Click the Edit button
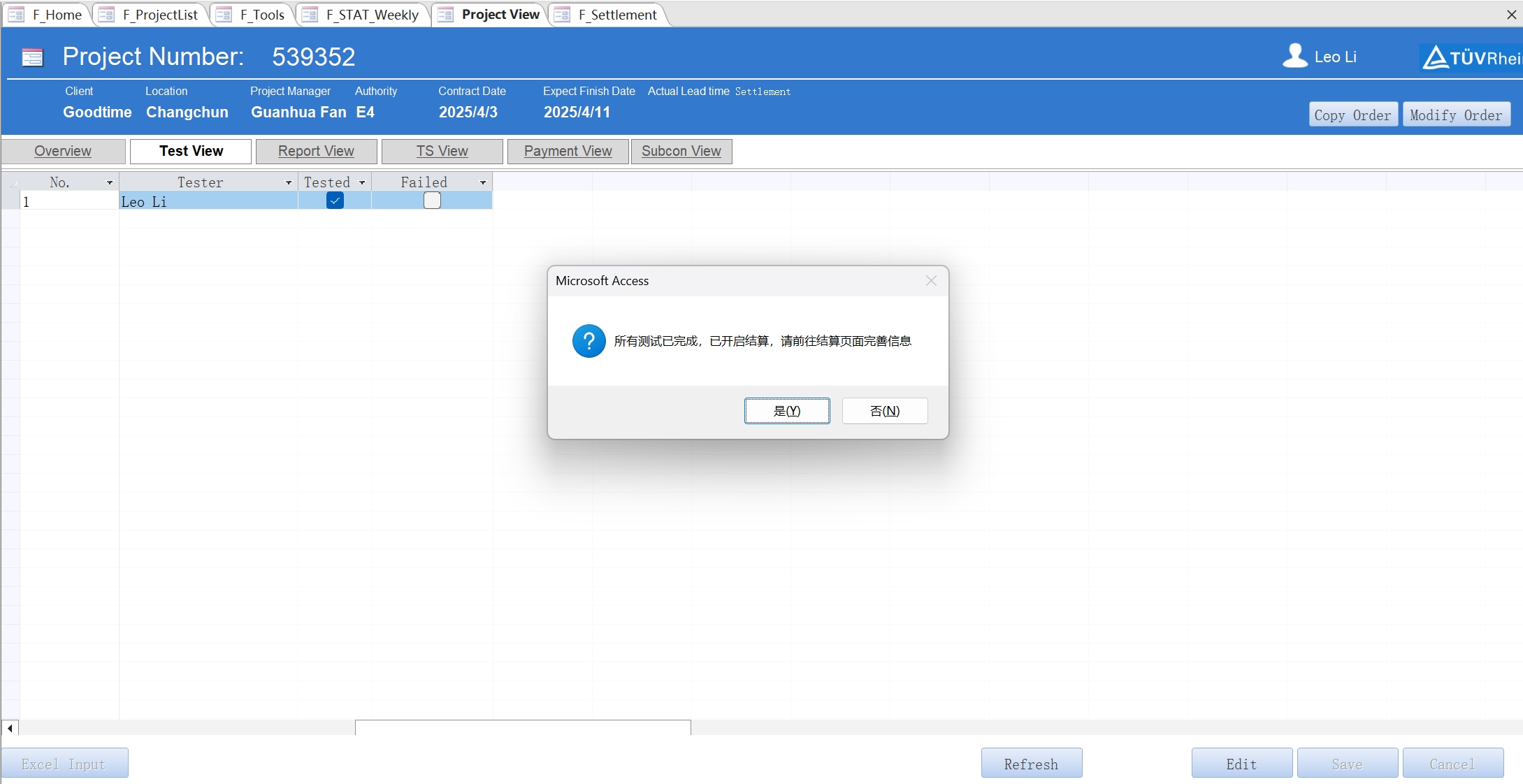This screenshot has height=784, width=1523. coord(1242,763)
